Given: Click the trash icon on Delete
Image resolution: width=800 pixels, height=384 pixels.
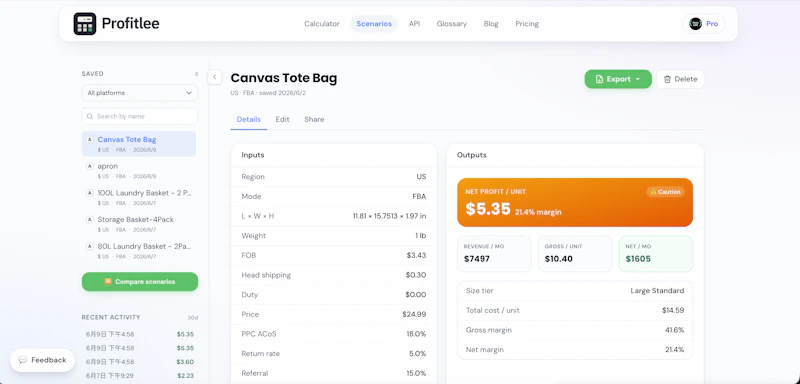Looking at the screenshot, I should click(667, 79).
